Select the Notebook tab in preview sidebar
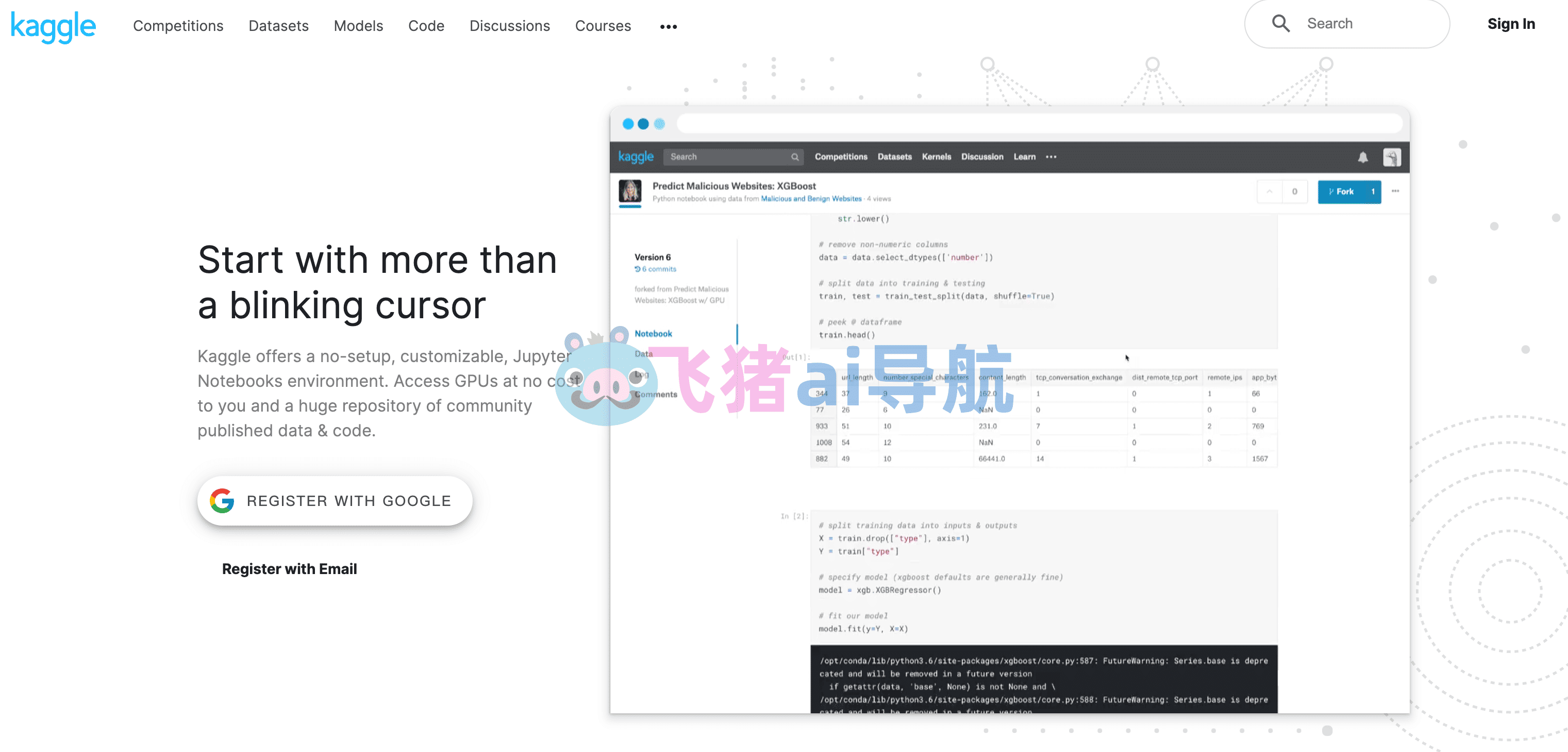Screen dimensions: 1568x752 [653, 334]
